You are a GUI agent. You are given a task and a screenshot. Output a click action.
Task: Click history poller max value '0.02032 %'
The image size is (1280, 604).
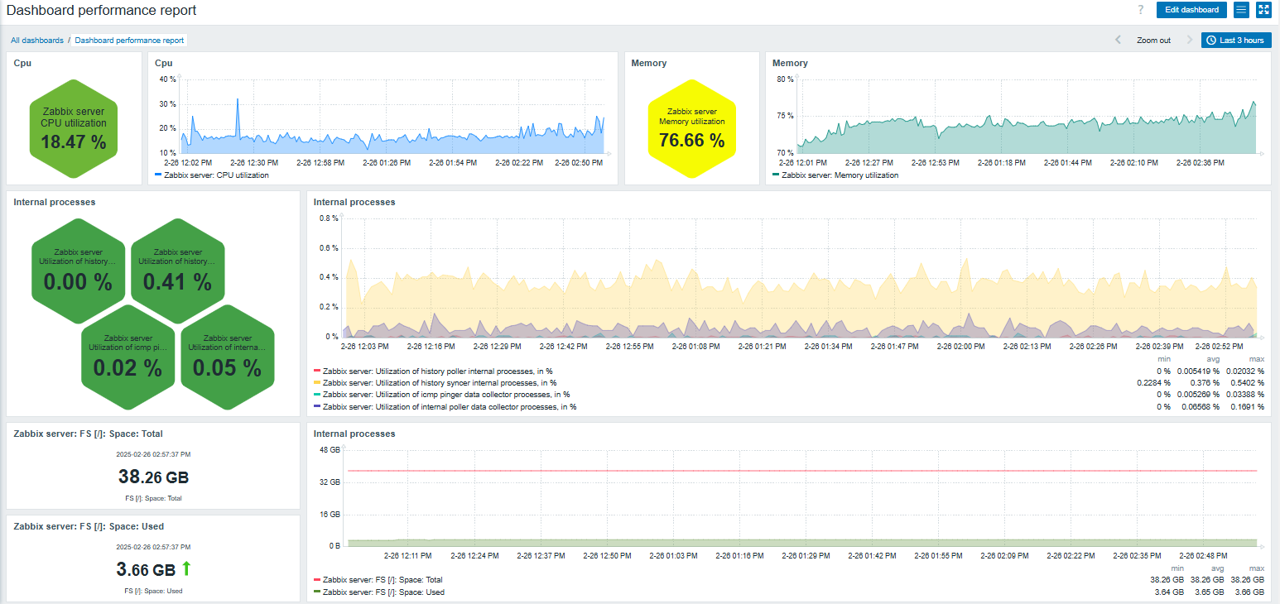[1245, 371]
